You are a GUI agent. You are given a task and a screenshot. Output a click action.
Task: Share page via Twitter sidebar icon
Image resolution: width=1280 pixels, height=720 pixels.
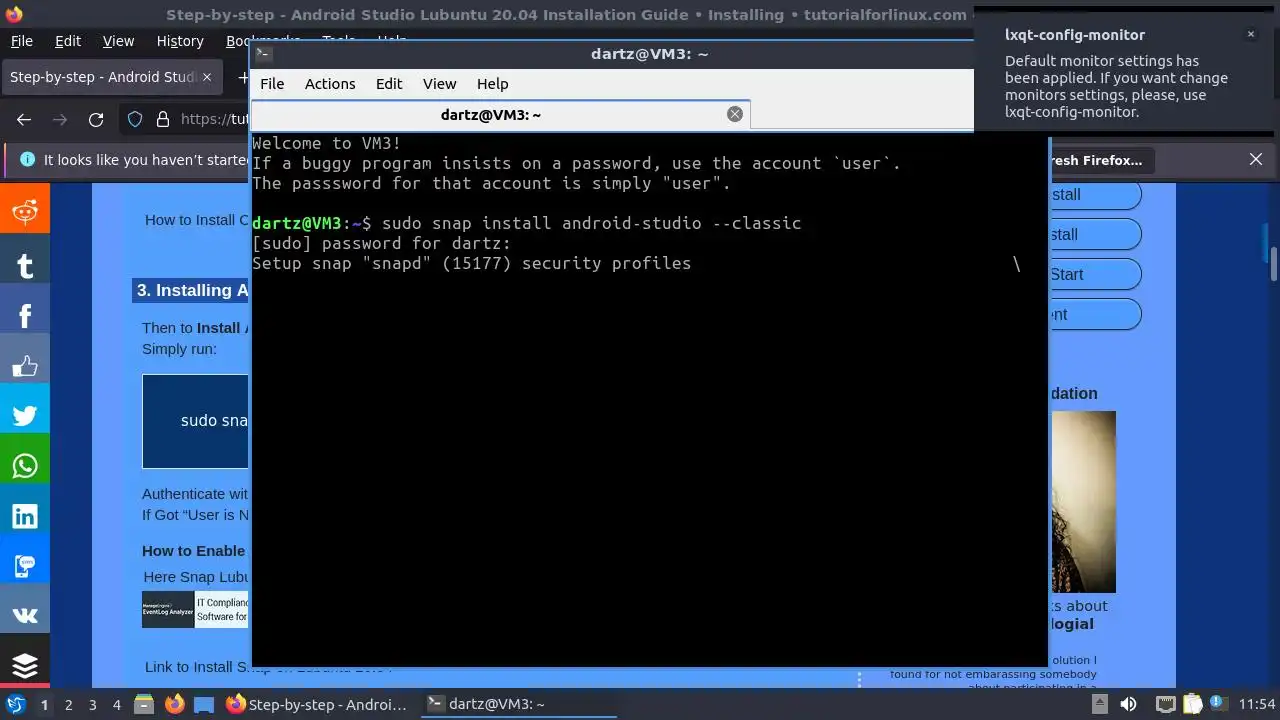pos(25,416)
